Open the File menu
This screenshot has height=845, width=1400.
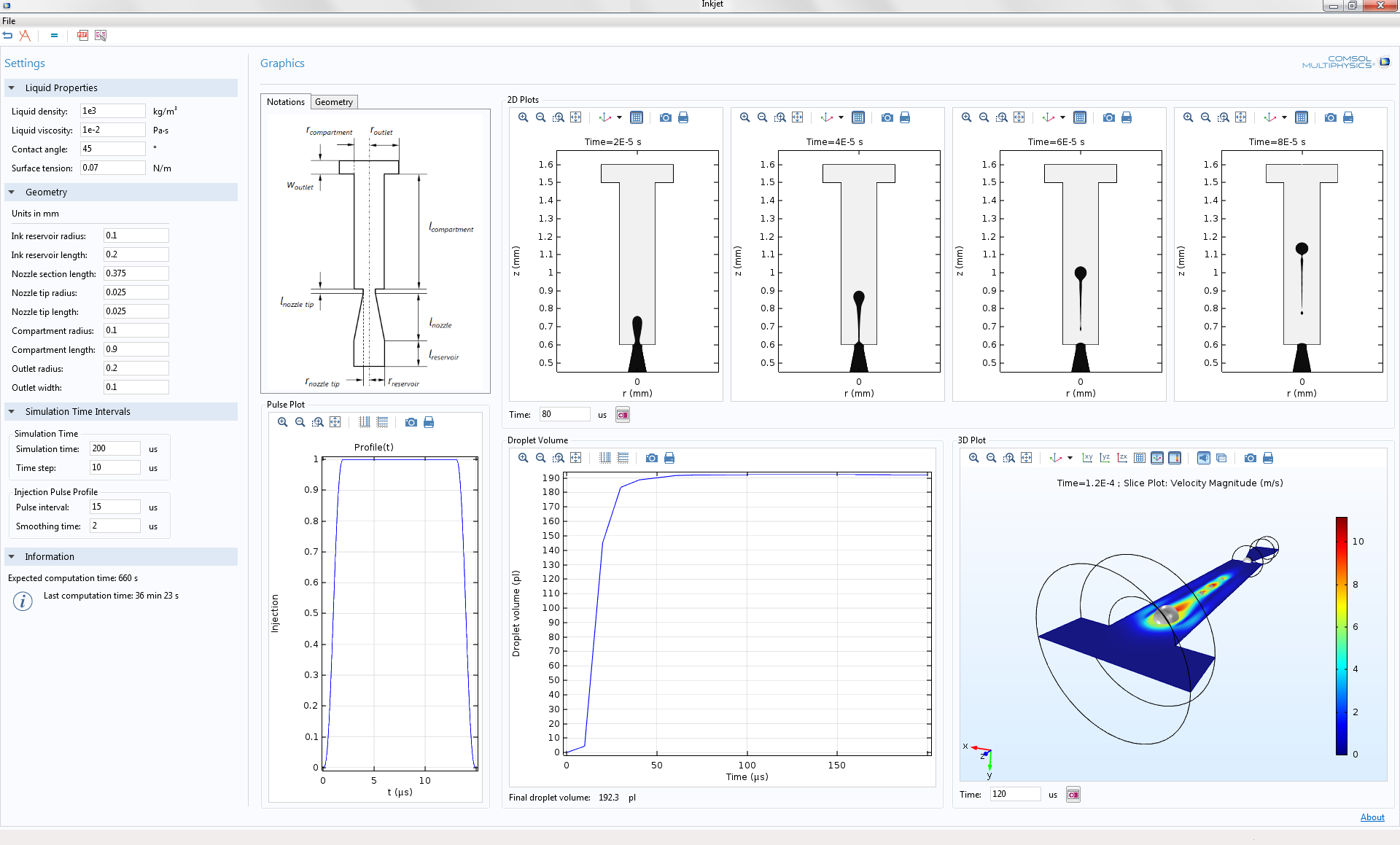pos(9,21)
